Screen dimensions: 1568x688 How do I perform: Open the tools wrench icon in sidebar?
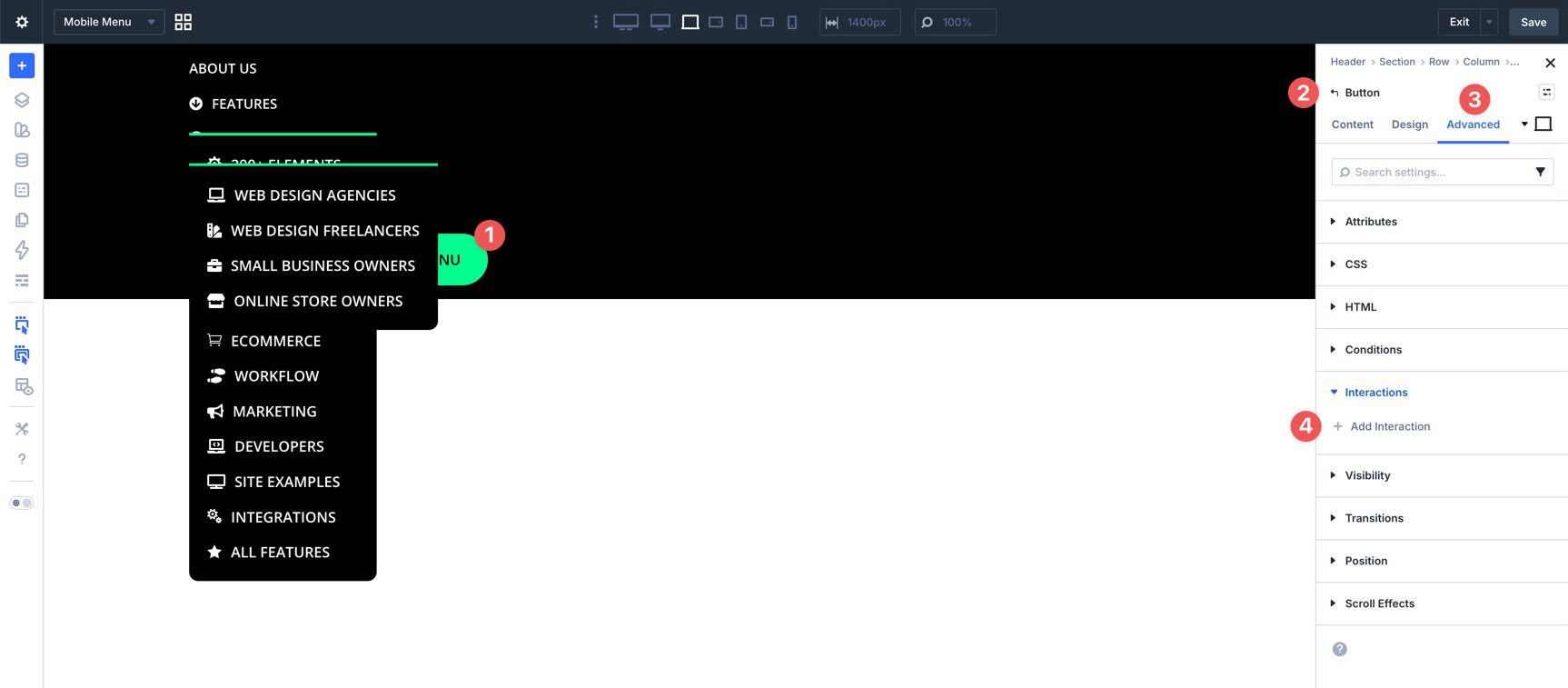pos(22,429)
